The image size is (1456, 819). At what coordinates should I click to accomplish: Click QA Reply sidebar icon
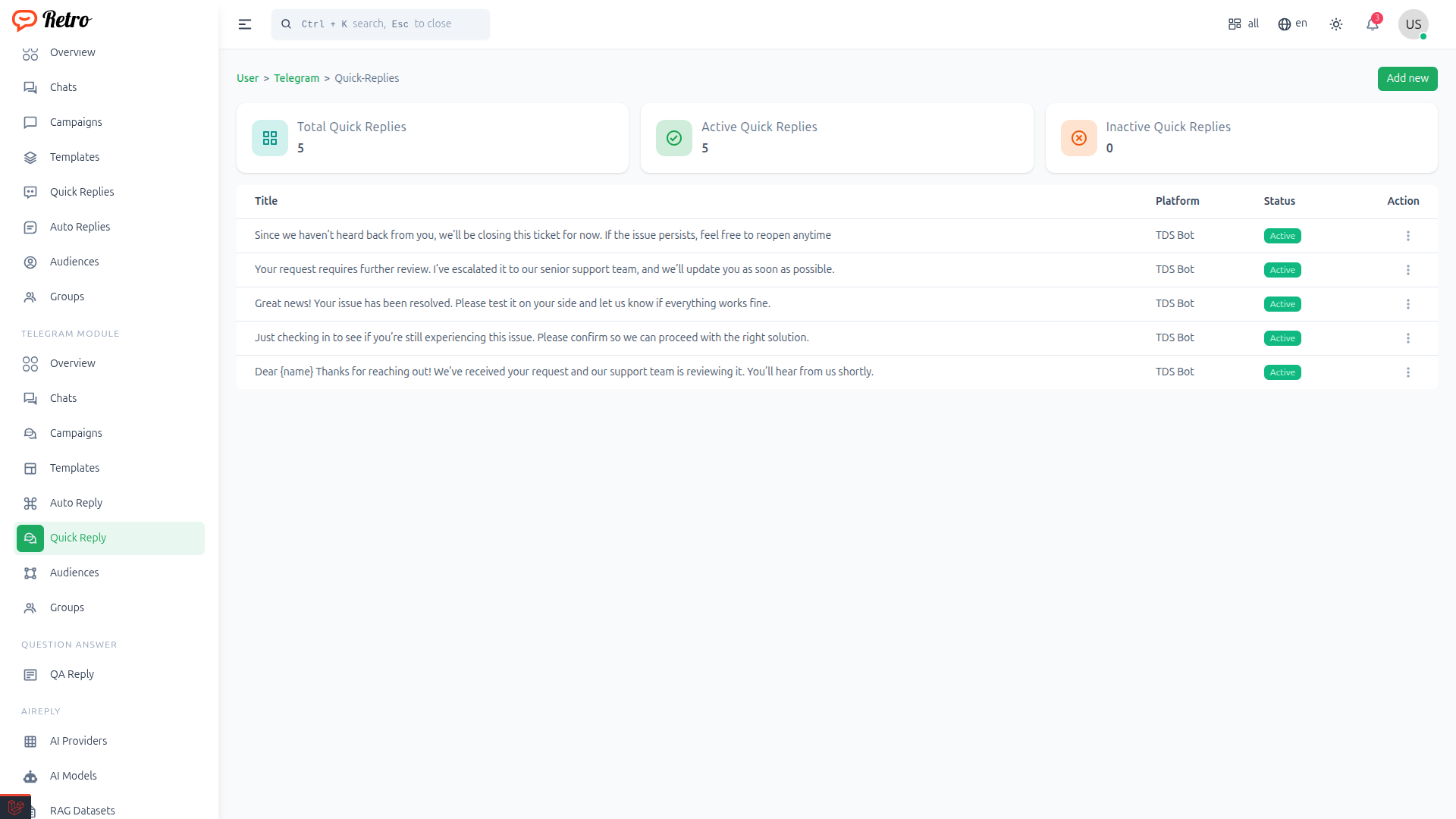pyautogui.click(x=30, y=674)
